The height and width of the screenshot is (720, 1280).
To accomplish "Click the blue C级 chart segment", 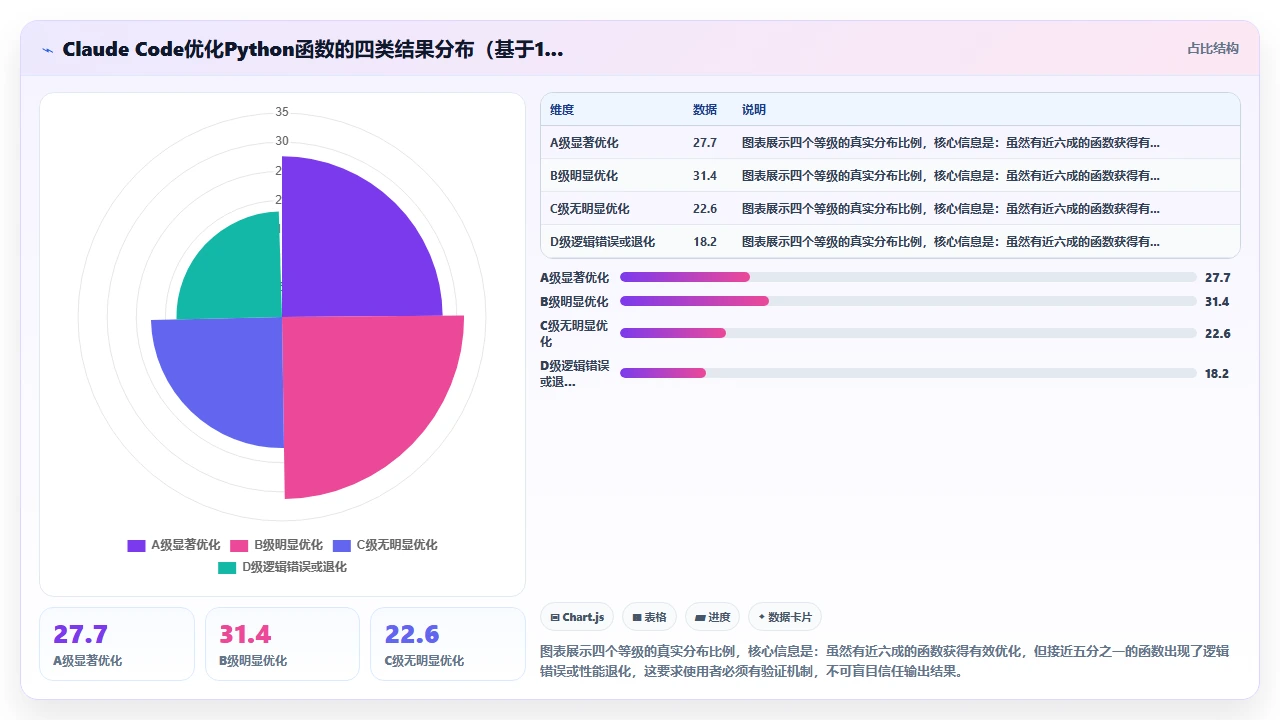I will (x=225, y=375).
